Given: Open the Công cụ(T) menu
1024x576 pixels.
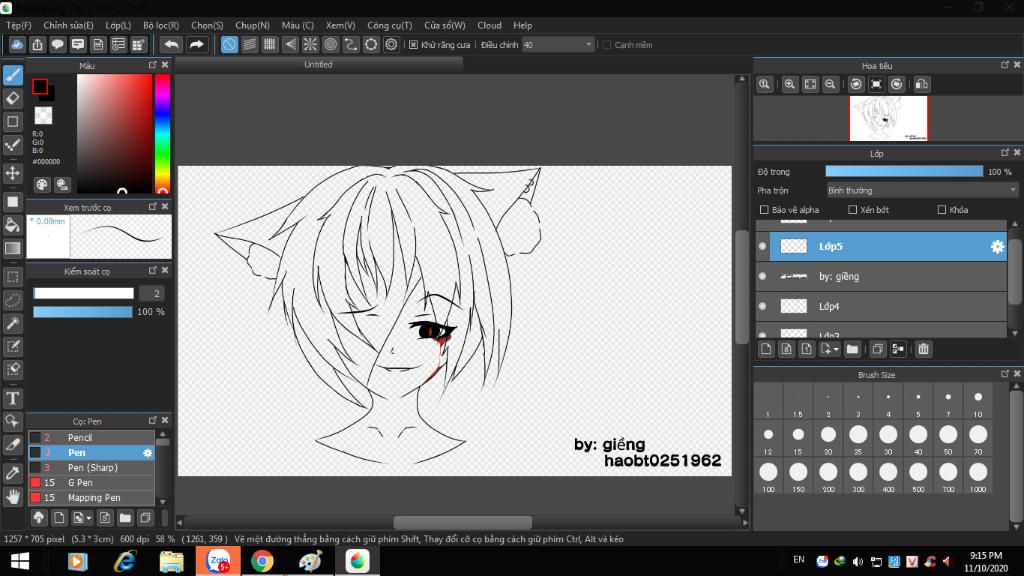Looking at the screenshot, I should pyautogui.click(x=390, y=25).
